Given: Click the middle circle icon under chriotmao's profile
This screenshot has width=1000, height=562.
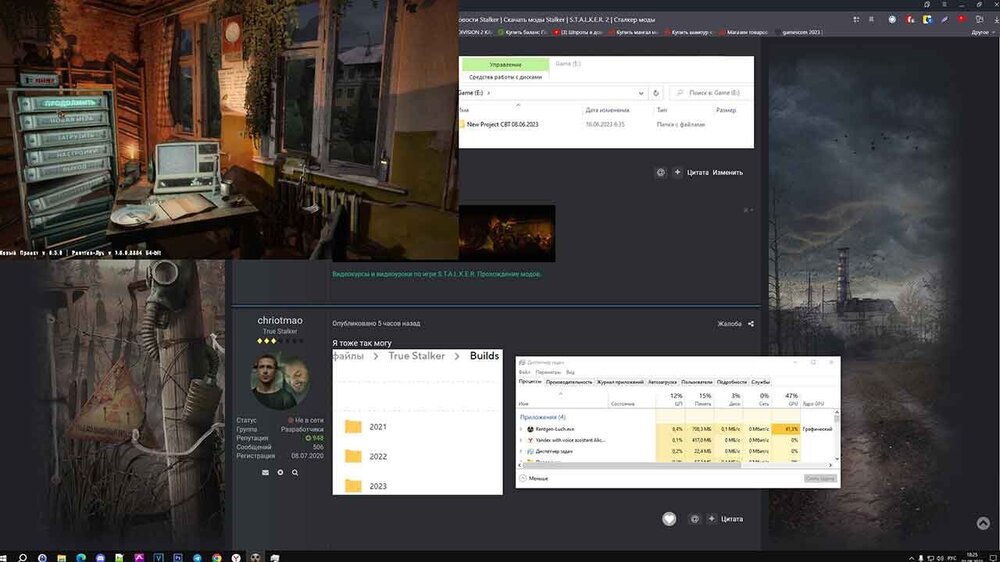Looking at the screenshot, I should 280,472.
